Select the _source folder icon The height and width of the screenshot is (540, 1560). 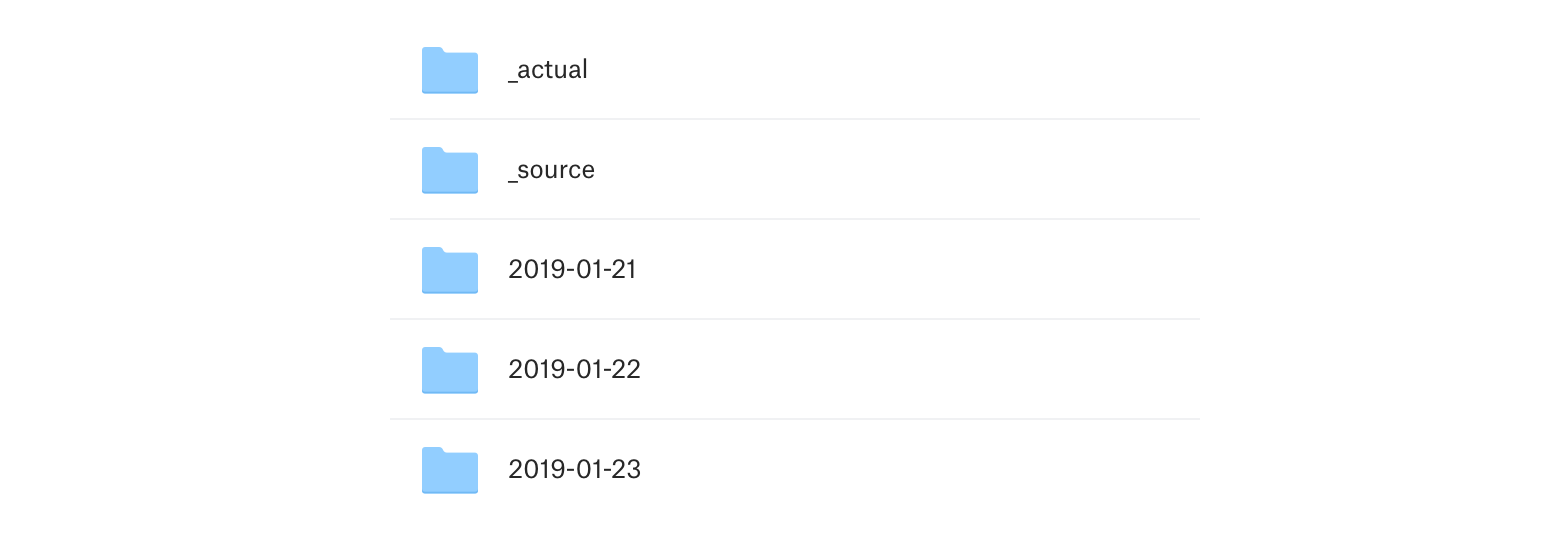(449, 170)
